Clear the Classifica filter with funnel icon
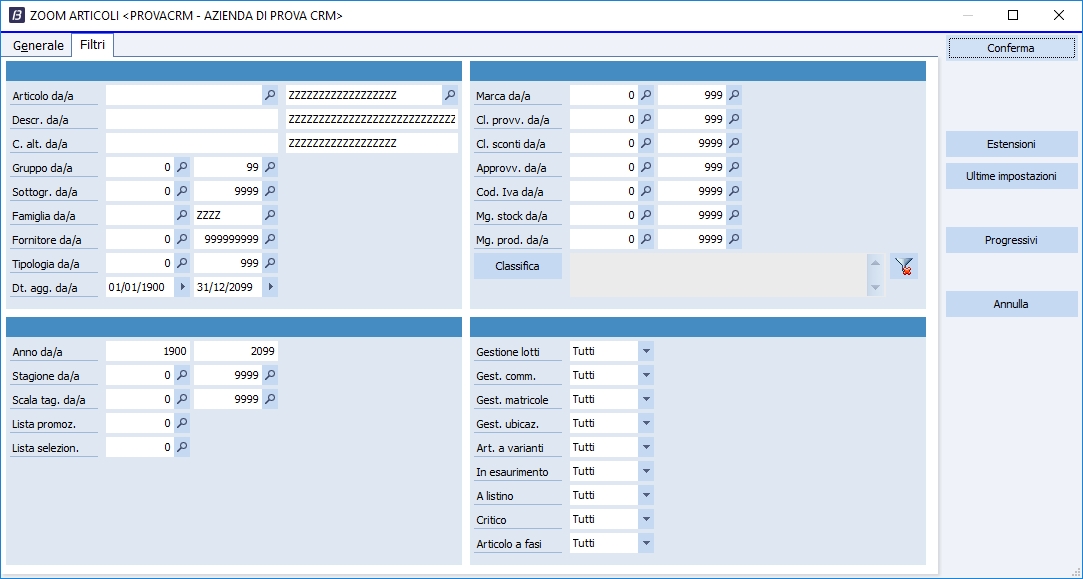Screen dimensions: 1083x579 click(903, 266)
